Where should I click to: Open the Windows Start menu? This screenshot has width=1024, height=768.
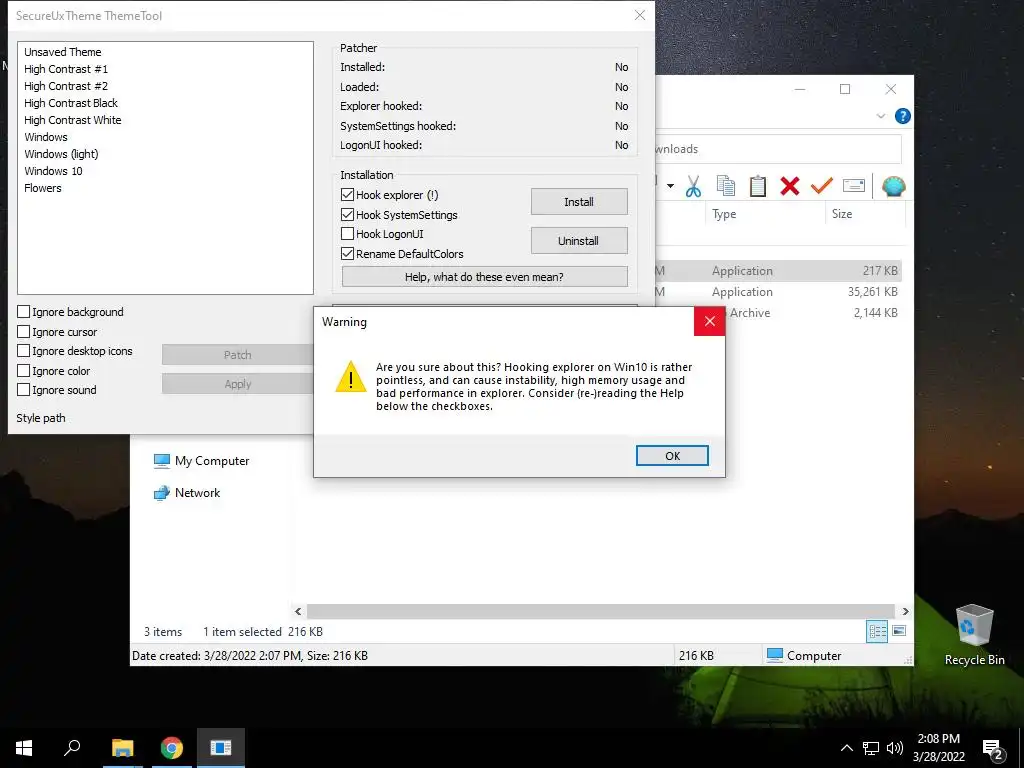(24, 748)
